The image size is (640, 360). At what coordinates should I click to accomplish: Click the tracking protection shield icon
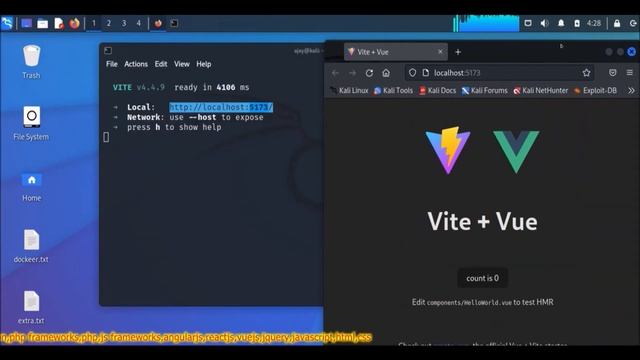tap(412, 73)
